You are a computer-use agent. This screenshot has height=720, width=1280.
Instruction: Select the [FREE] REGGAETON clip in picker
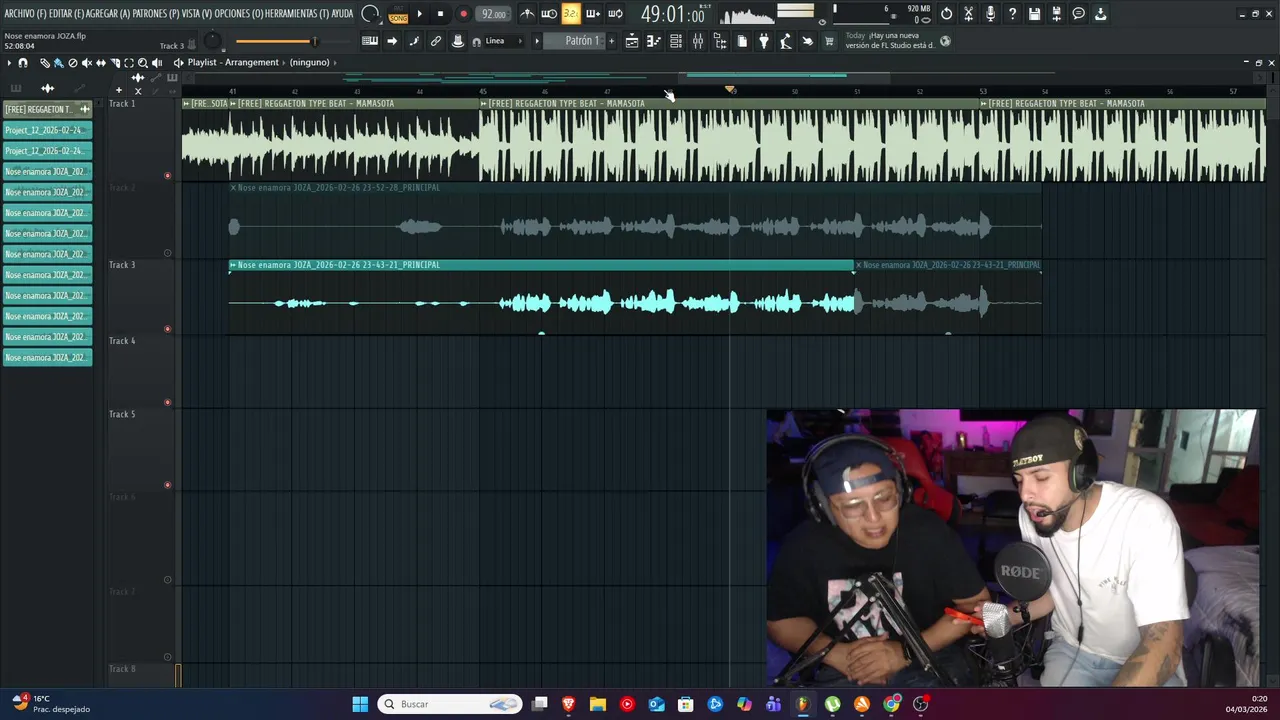(x=47, y=109)
